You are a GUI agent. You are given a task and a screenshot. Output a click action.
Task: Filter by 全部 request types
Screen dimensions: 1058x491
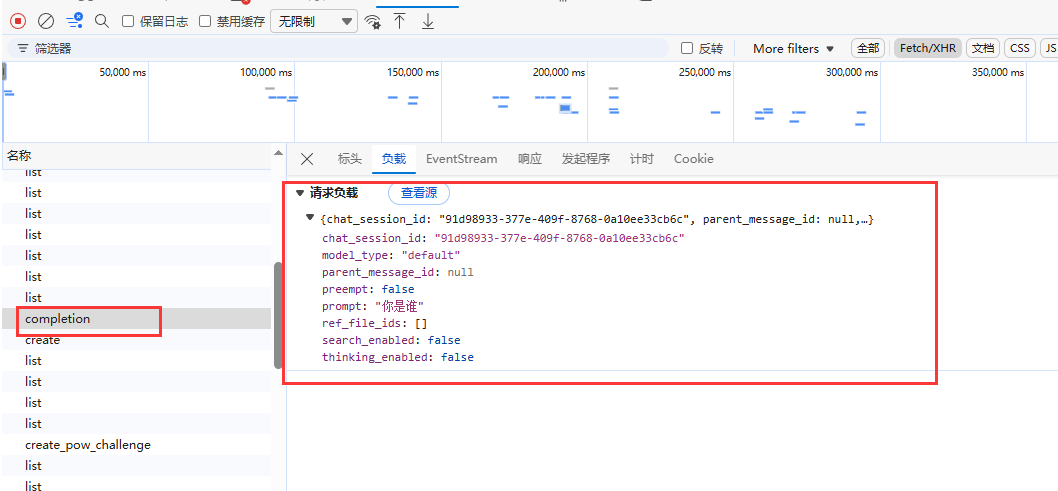(868, 49)
